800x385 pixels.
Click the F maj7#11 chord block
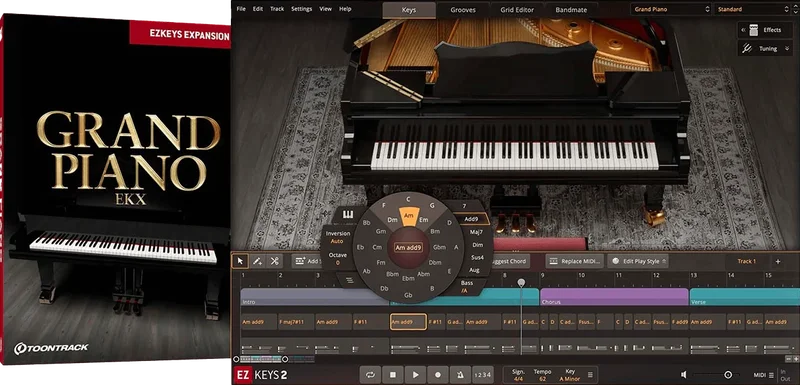click(296, 322)
